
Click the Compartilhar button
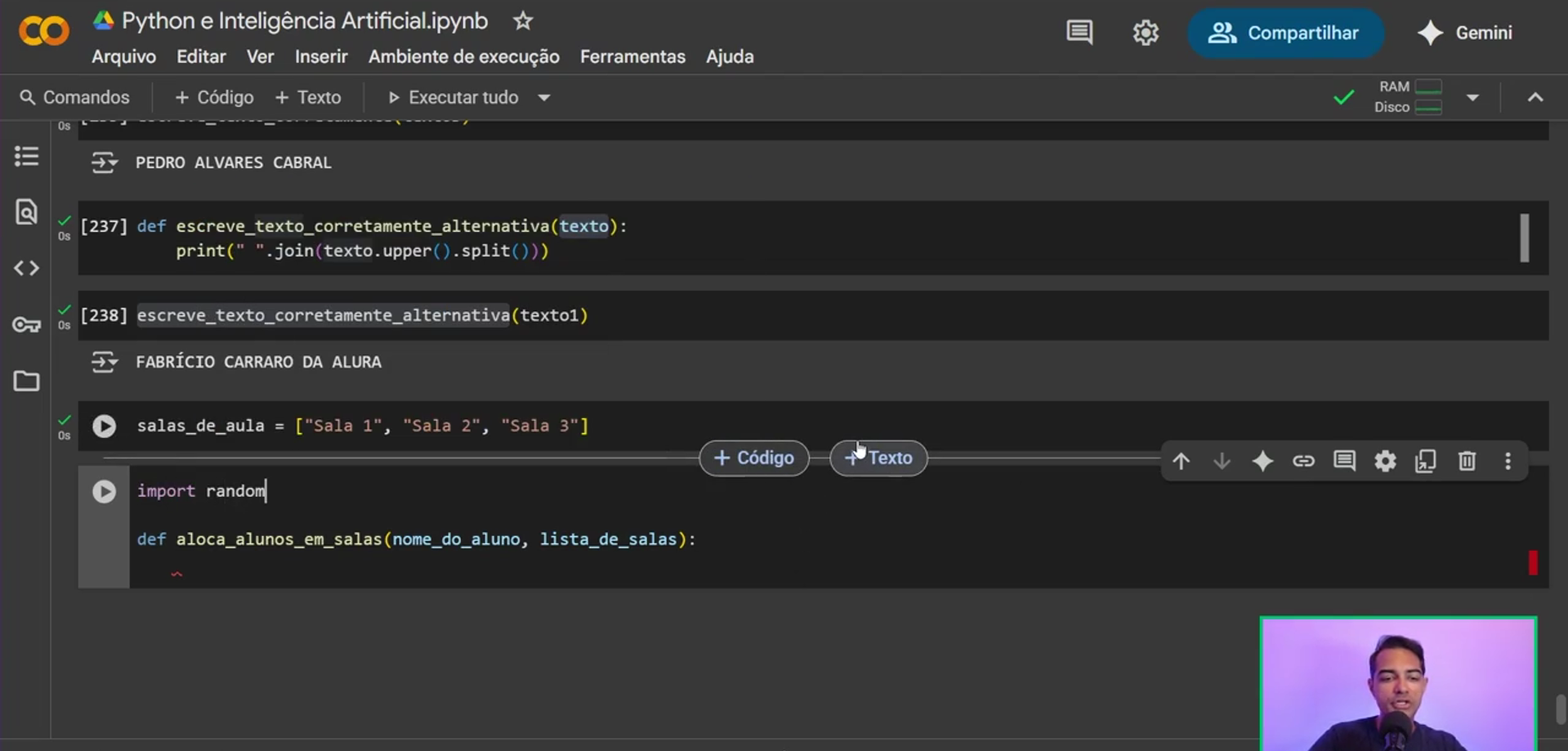pyautogui.click(x=1284, y=33)
